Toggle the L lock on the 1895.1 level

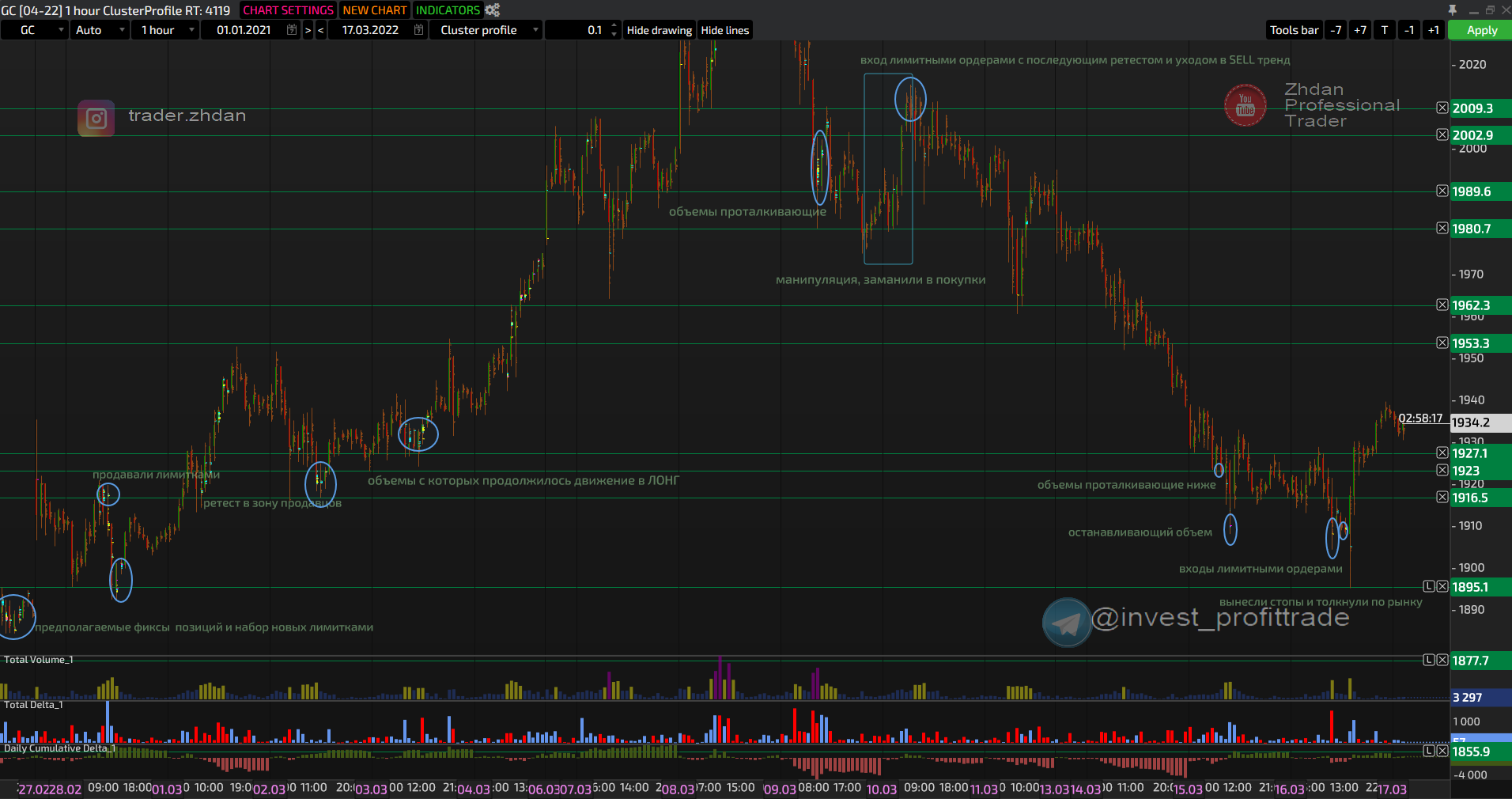click(x=1429, y=587)
